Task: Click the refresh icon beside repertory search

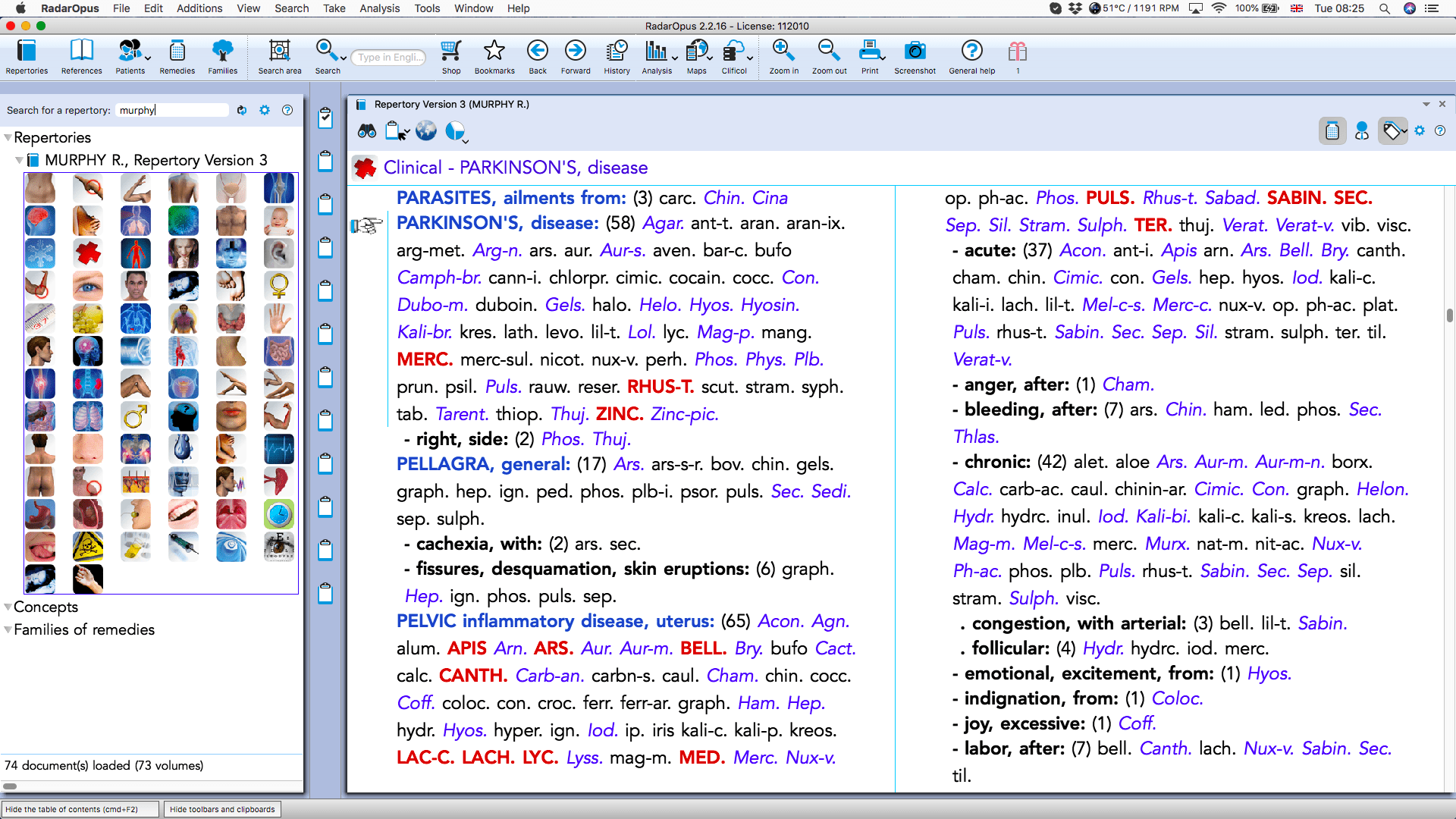Action: click(x=242, y=110)
